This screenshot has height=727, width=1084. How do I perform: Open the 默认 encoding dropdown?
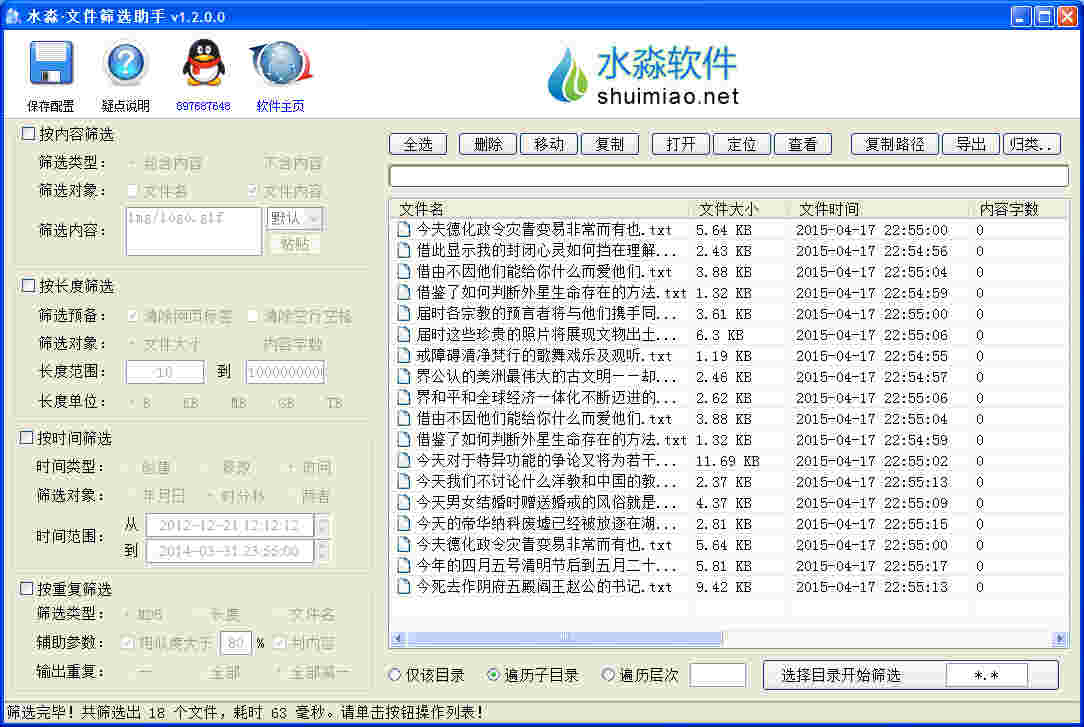pyautogui.click(x=295, y=218)
